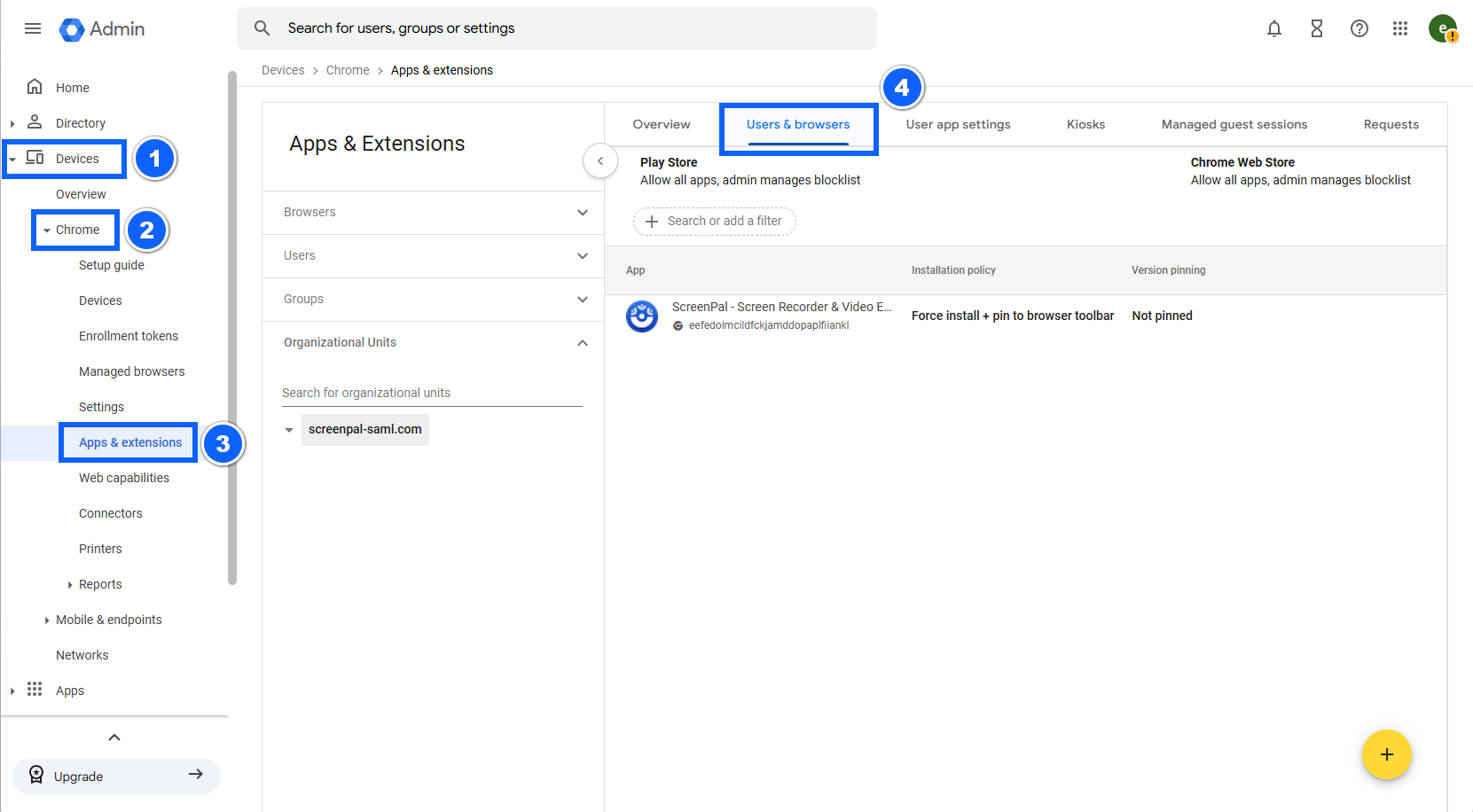Click the sidebar vertical scrollbar
Image resolution: width=1473 pixels, height=812 pixels.
click(232, 328)
